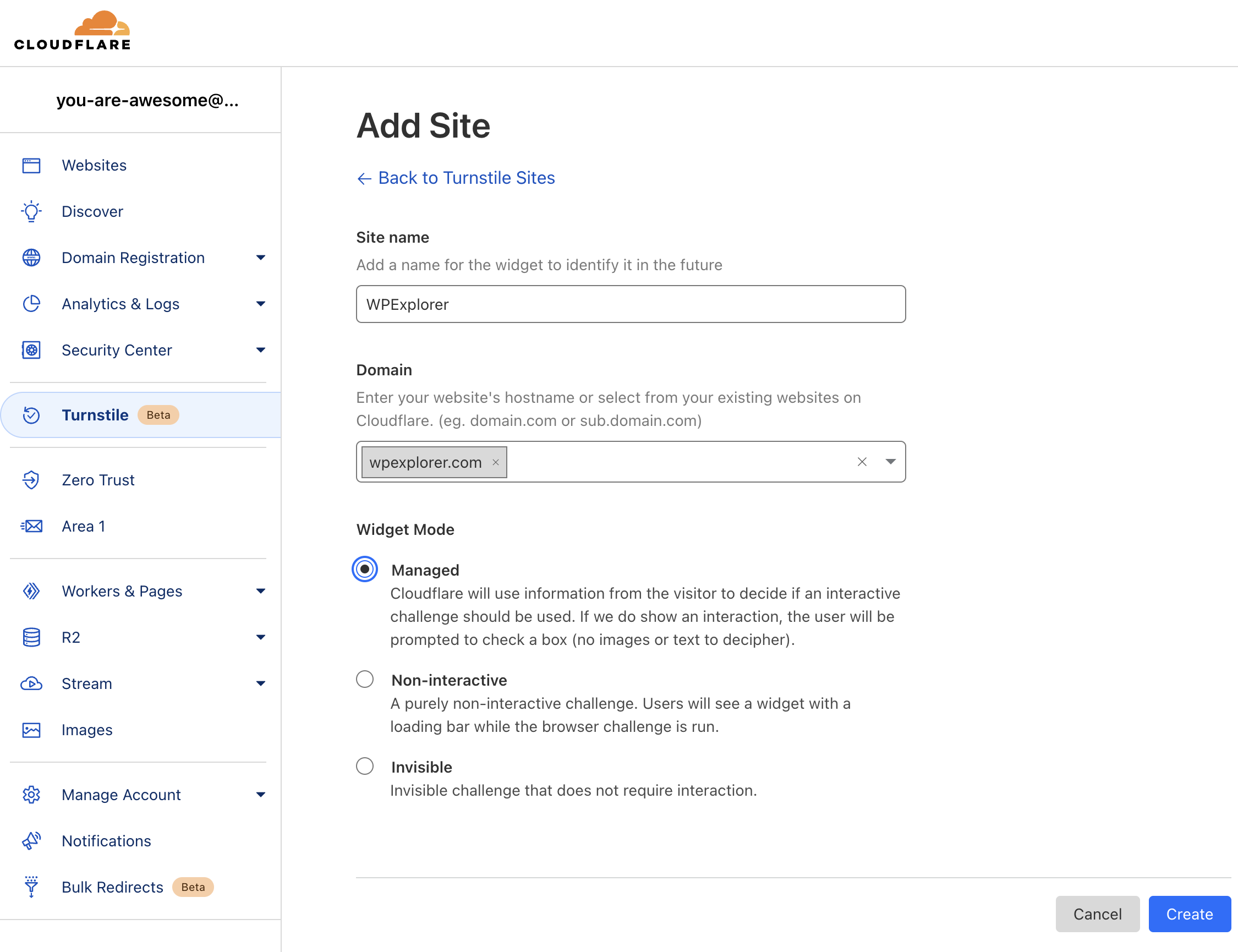Open the Domain dropdown list
This screenshot has width=1238, height=952.
891,462
